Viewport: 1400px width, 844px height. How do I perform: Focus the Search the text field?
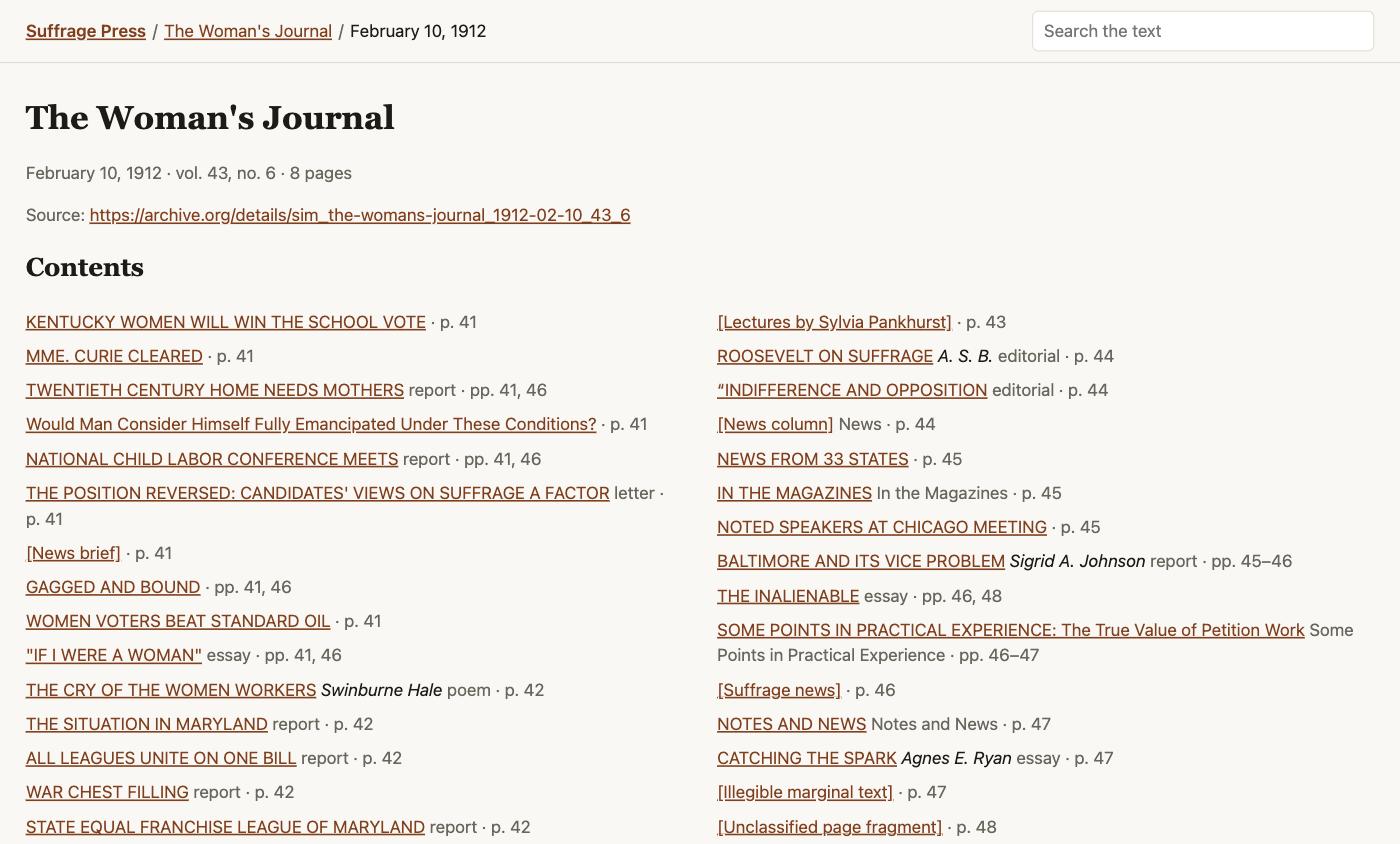[1203, 31]
